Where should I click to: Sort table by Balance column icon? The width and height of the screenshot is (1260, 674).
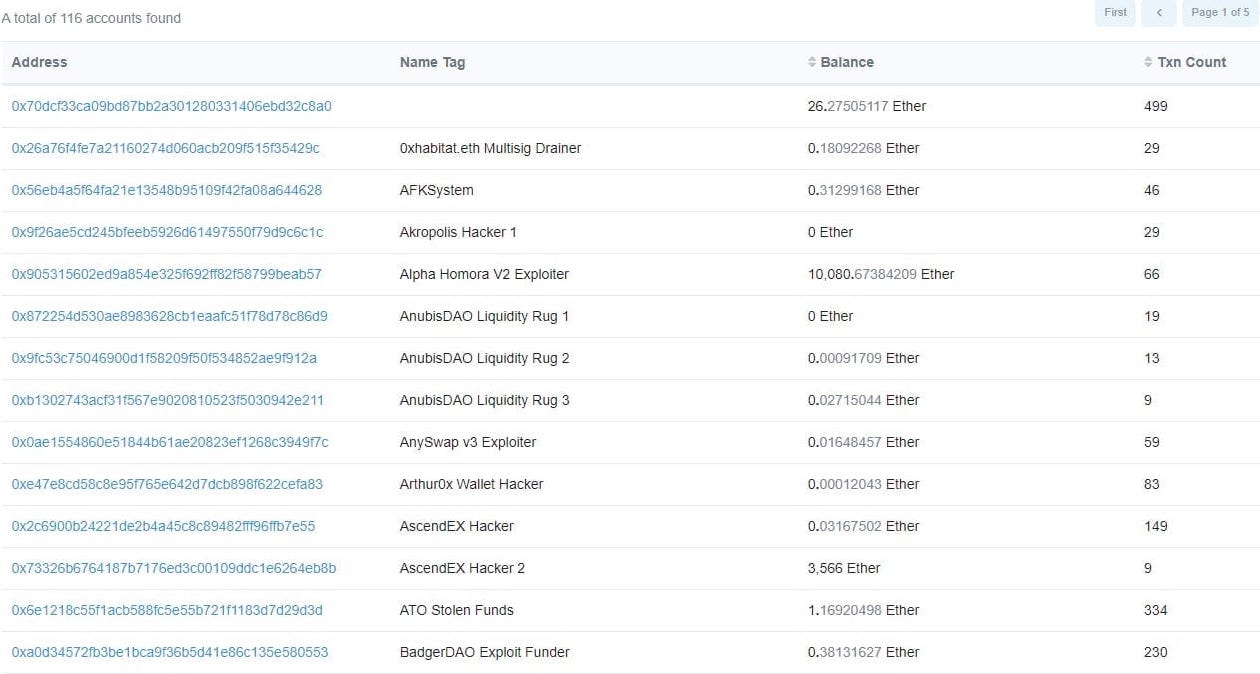coord(812,62)
